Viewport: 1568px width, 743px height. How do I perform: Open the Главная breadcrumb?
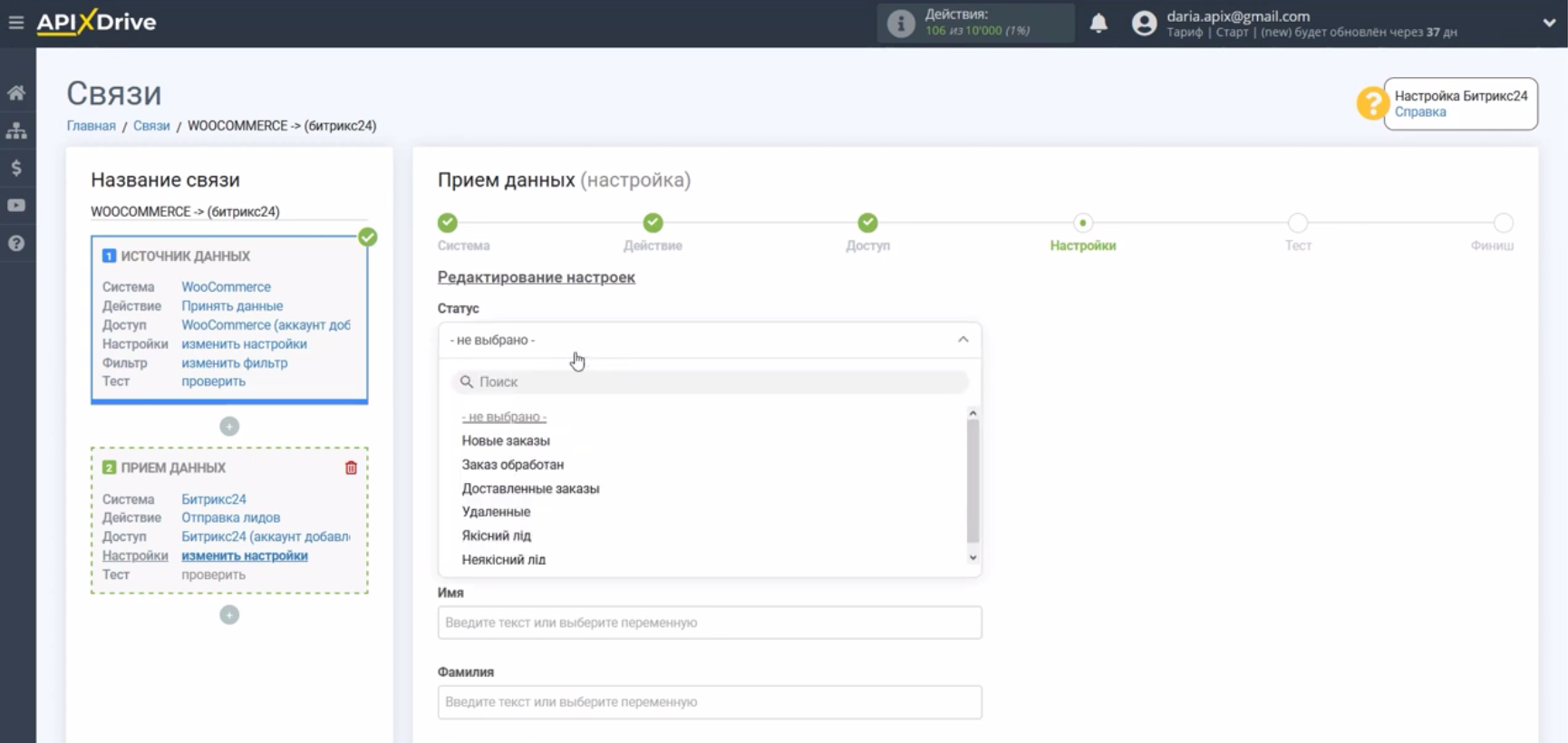click(x=91, y=126)
